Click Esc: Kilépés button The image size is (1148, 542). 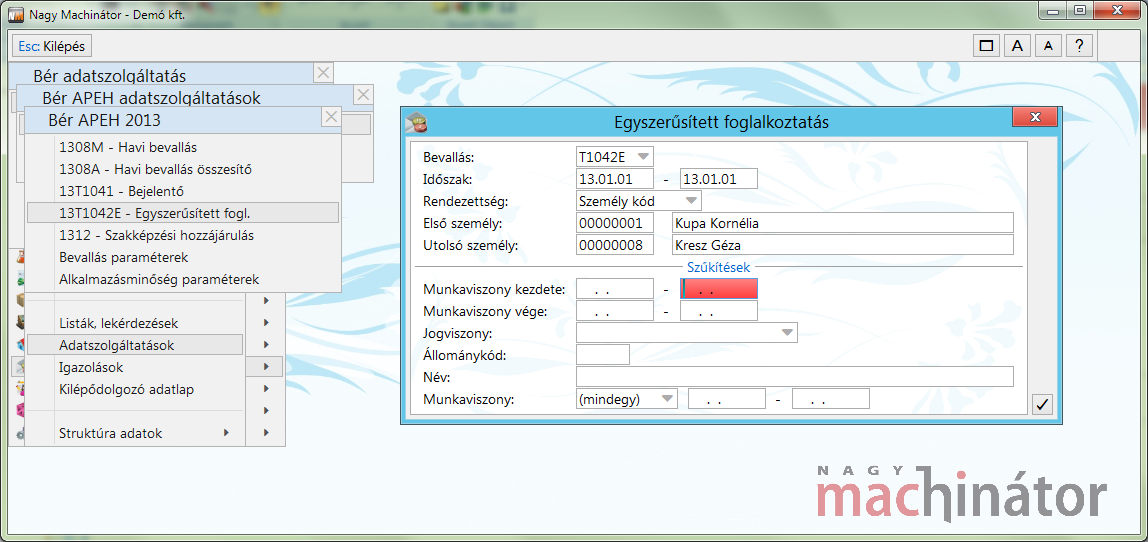[x=52, y=46]
